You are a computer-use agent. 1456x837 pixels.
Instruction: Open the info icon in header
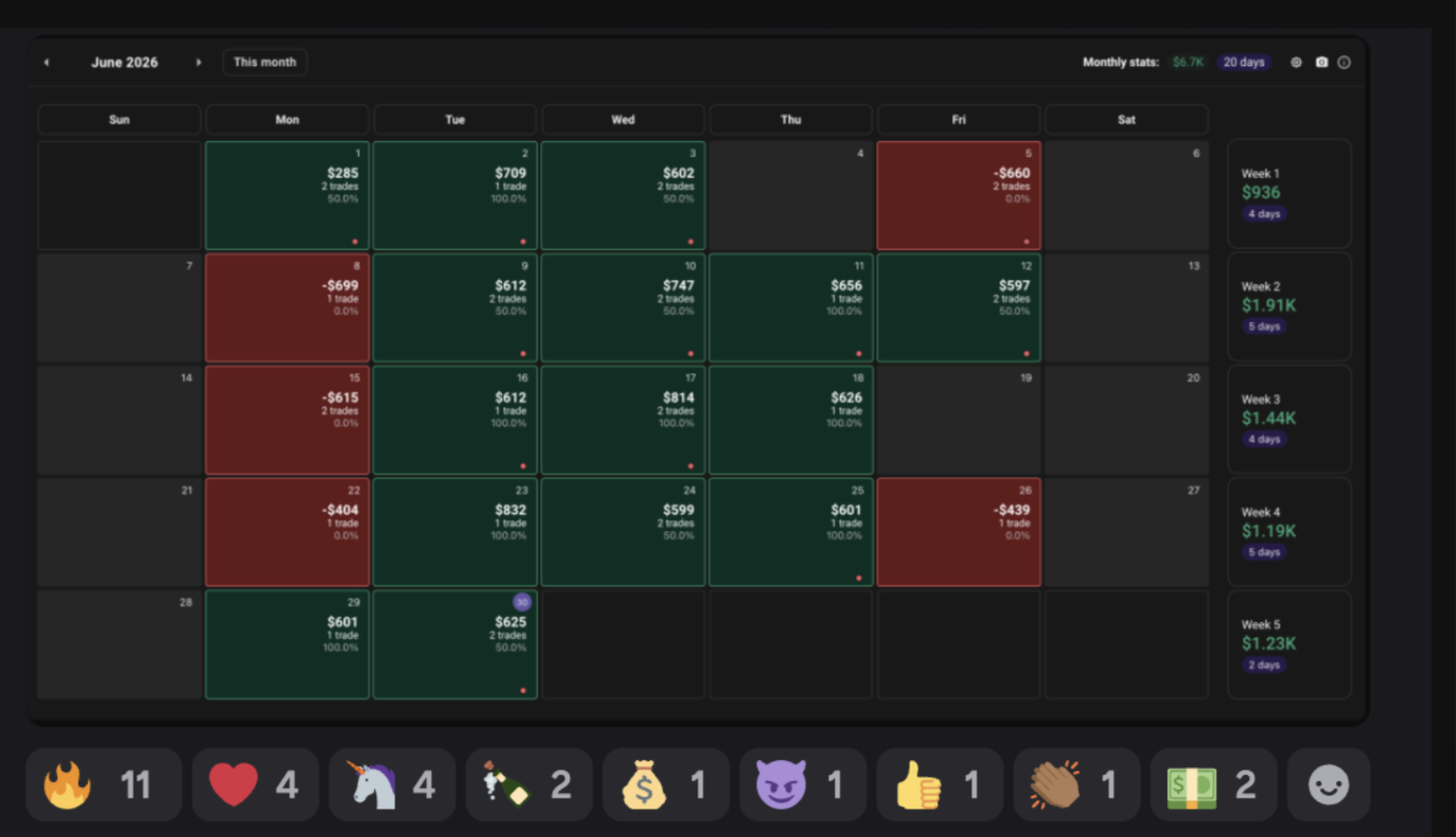[1344, 62]
